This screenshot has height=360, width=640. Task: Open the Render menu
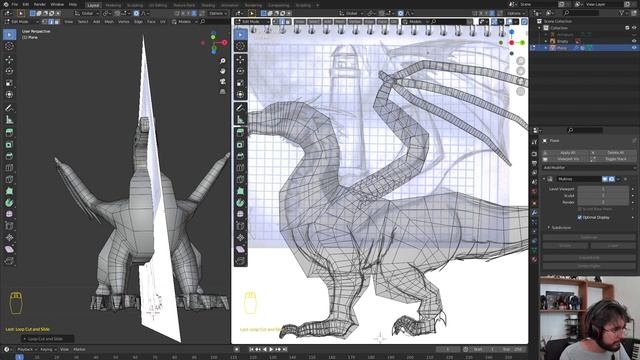[40, 4]
